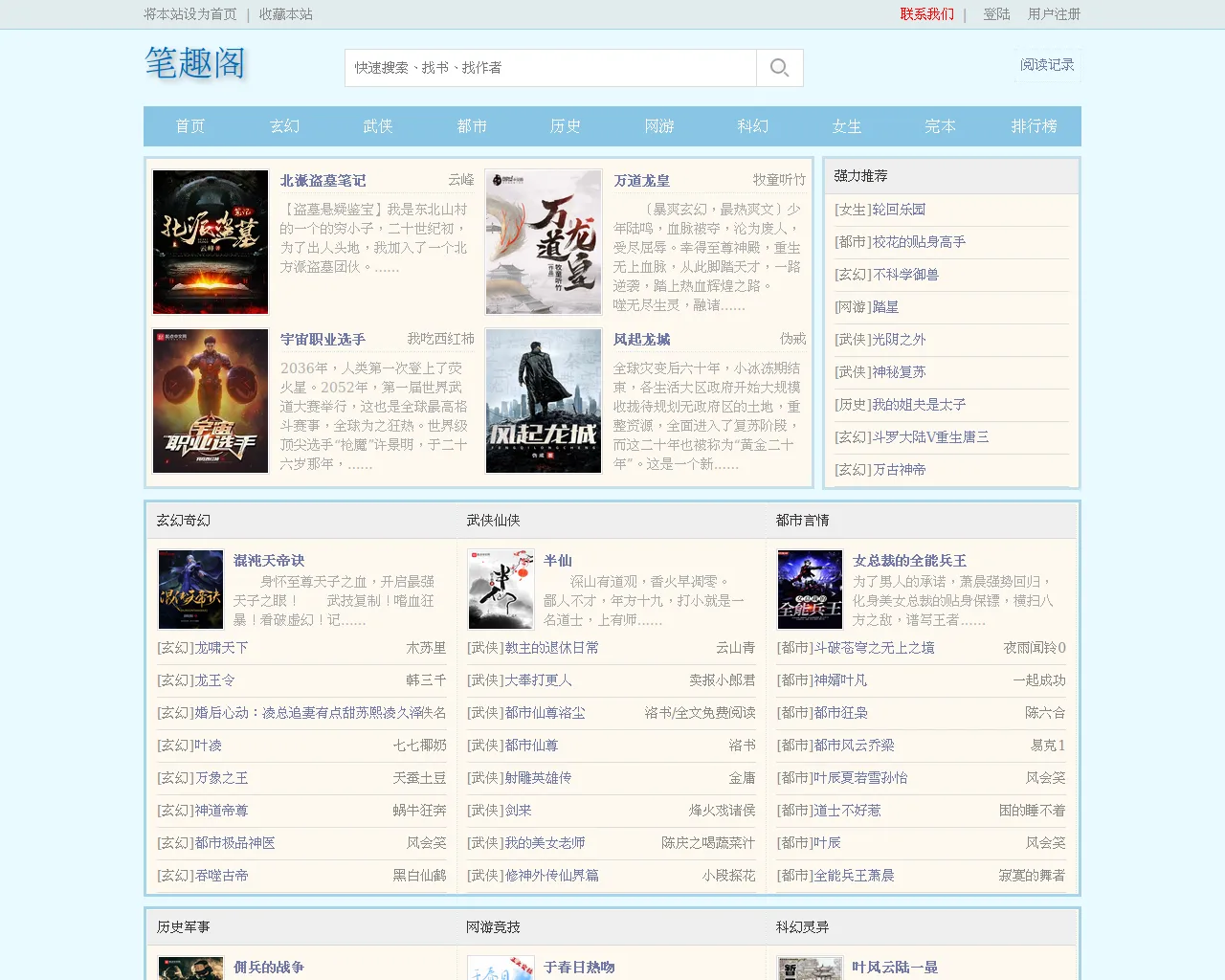Click the 笔趣阁 site logo
The height and width of the screenshot is (980, 1225).
(195, 63)
